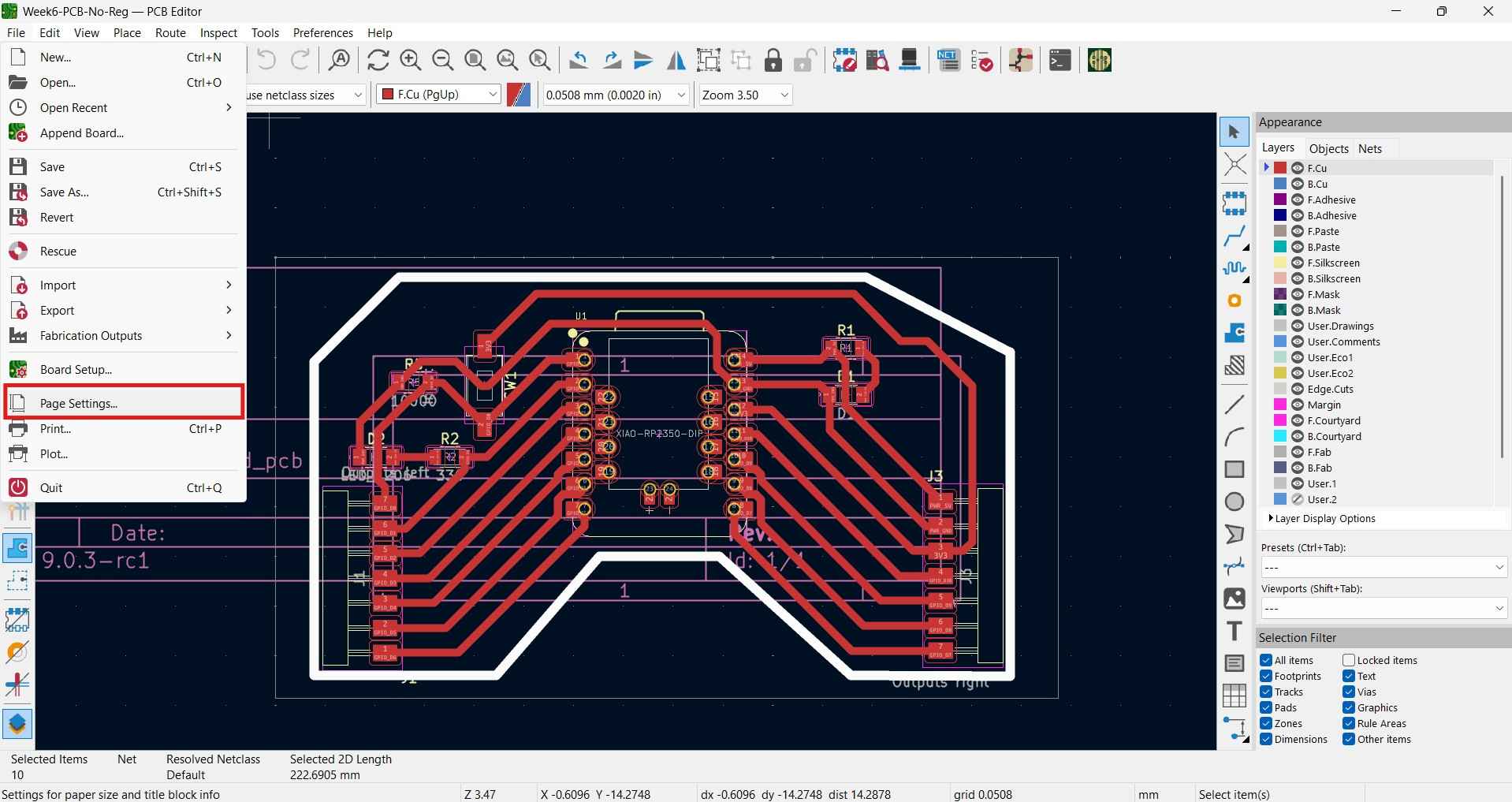Select the Draw Circle tool
This screenshot has height=802, width=1512.
tap(1235, 502)
